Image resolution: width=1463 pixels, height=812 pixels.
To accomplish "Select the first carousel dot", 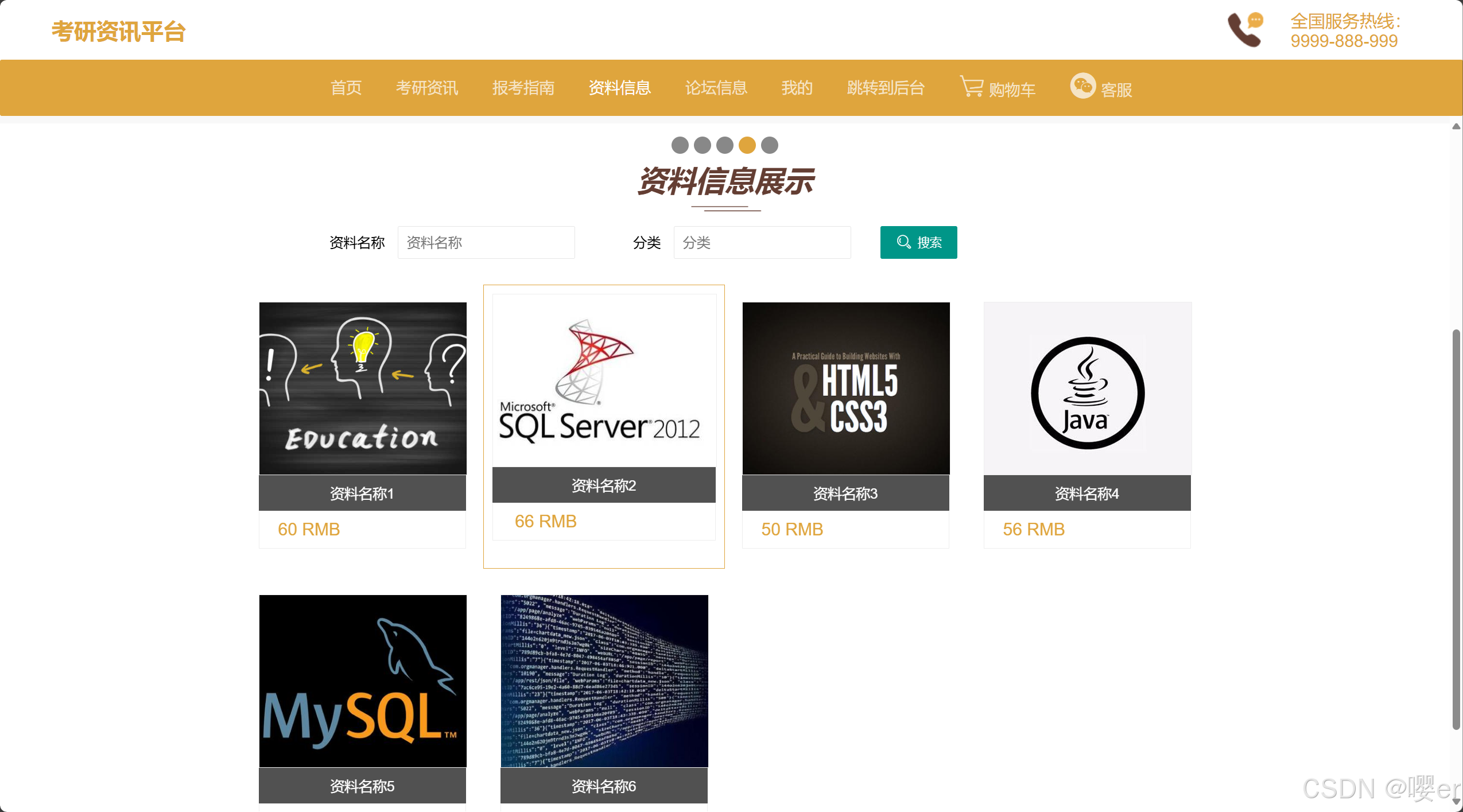I will pyautogui.click(x=680, y=145).
